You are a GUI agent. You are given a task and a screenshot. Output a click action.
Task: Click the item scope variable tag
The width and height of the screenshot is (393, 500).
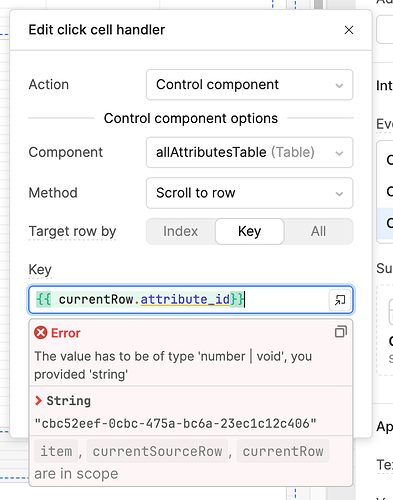(x=56, y=451)
